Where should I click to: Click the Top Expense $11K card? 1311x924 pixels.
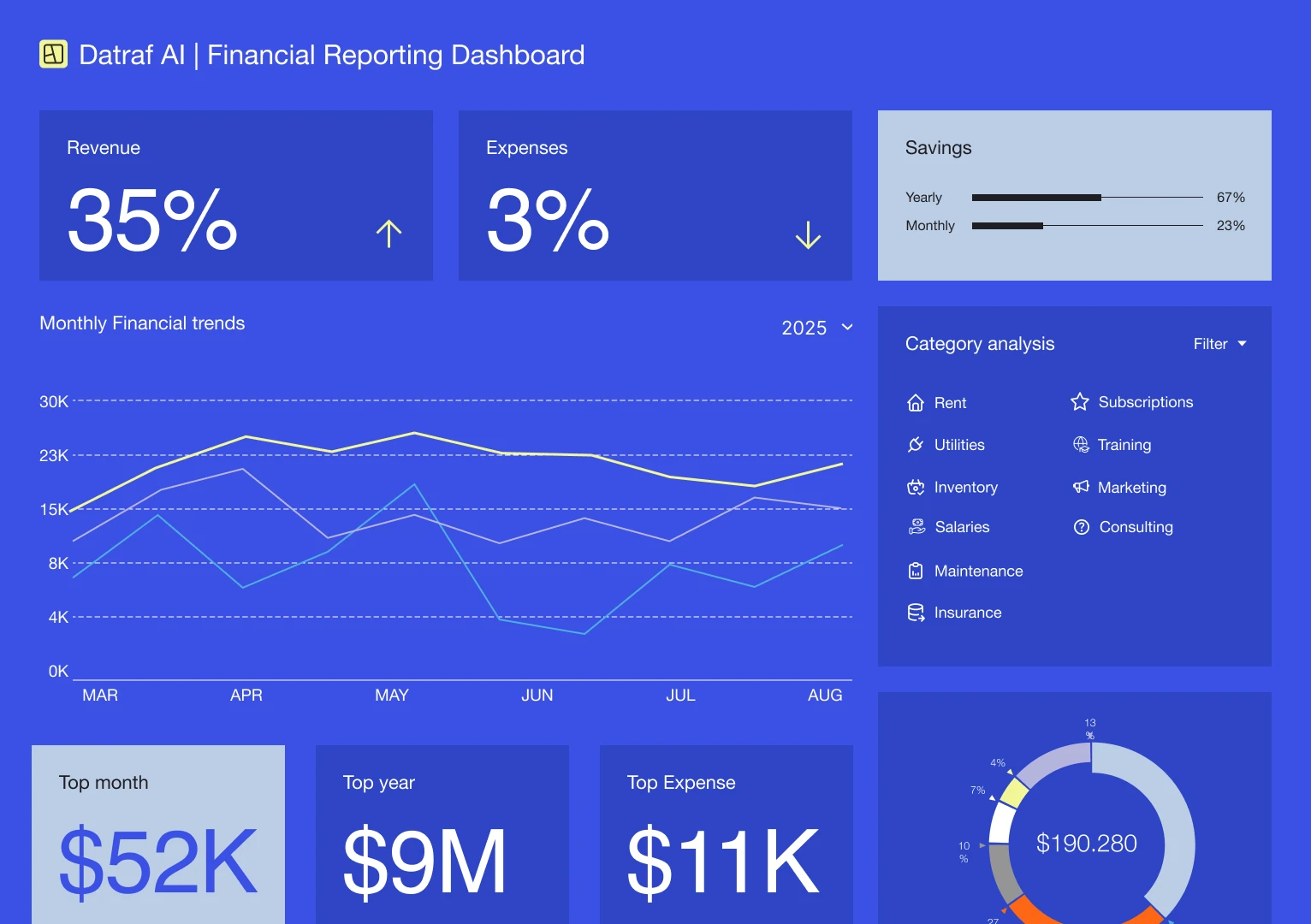(x=727, y=834)
